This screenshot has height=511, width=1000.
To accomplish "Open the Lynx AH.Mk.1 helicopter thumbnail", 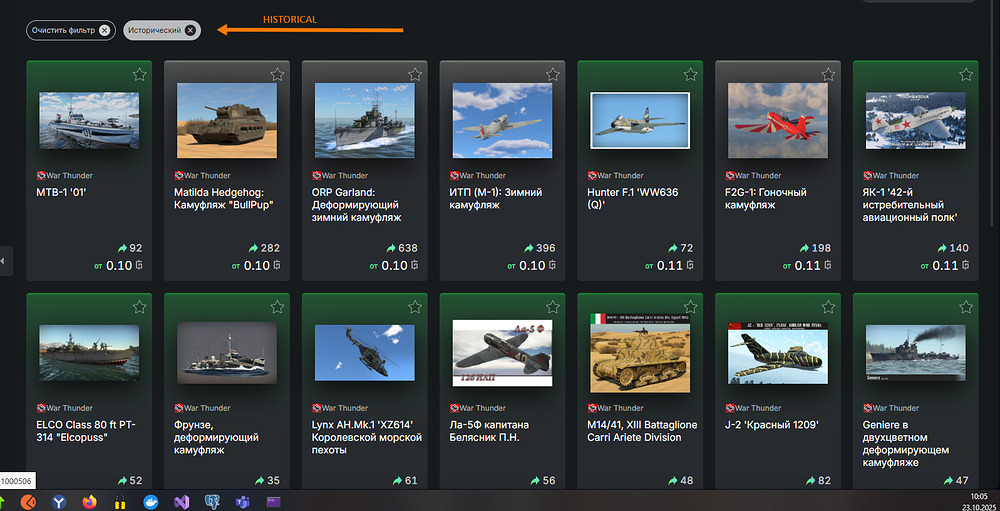I will [x=364, y=352].
